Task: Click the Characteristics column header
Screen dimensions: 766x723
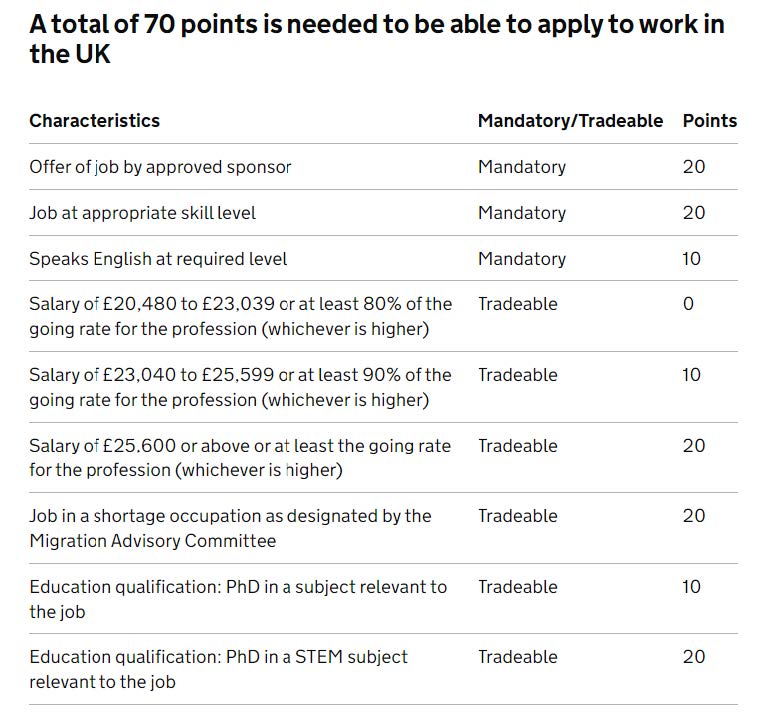Action: point(94,121)
